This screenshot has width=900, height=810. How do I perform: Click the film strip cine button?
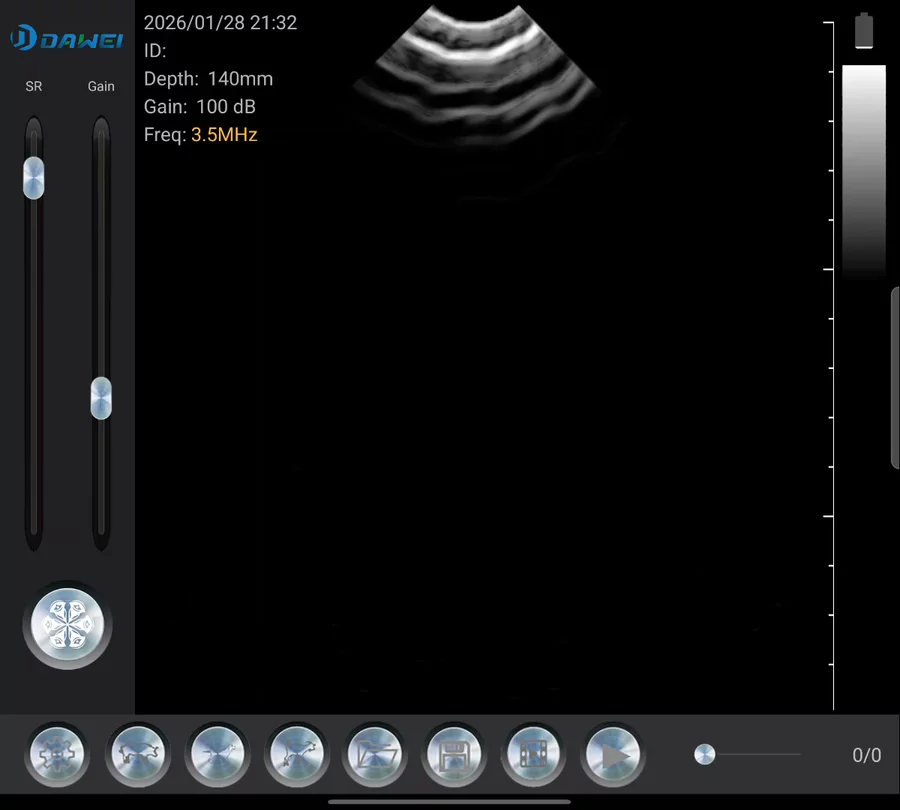pyautogui.click(x=534, y=755)
